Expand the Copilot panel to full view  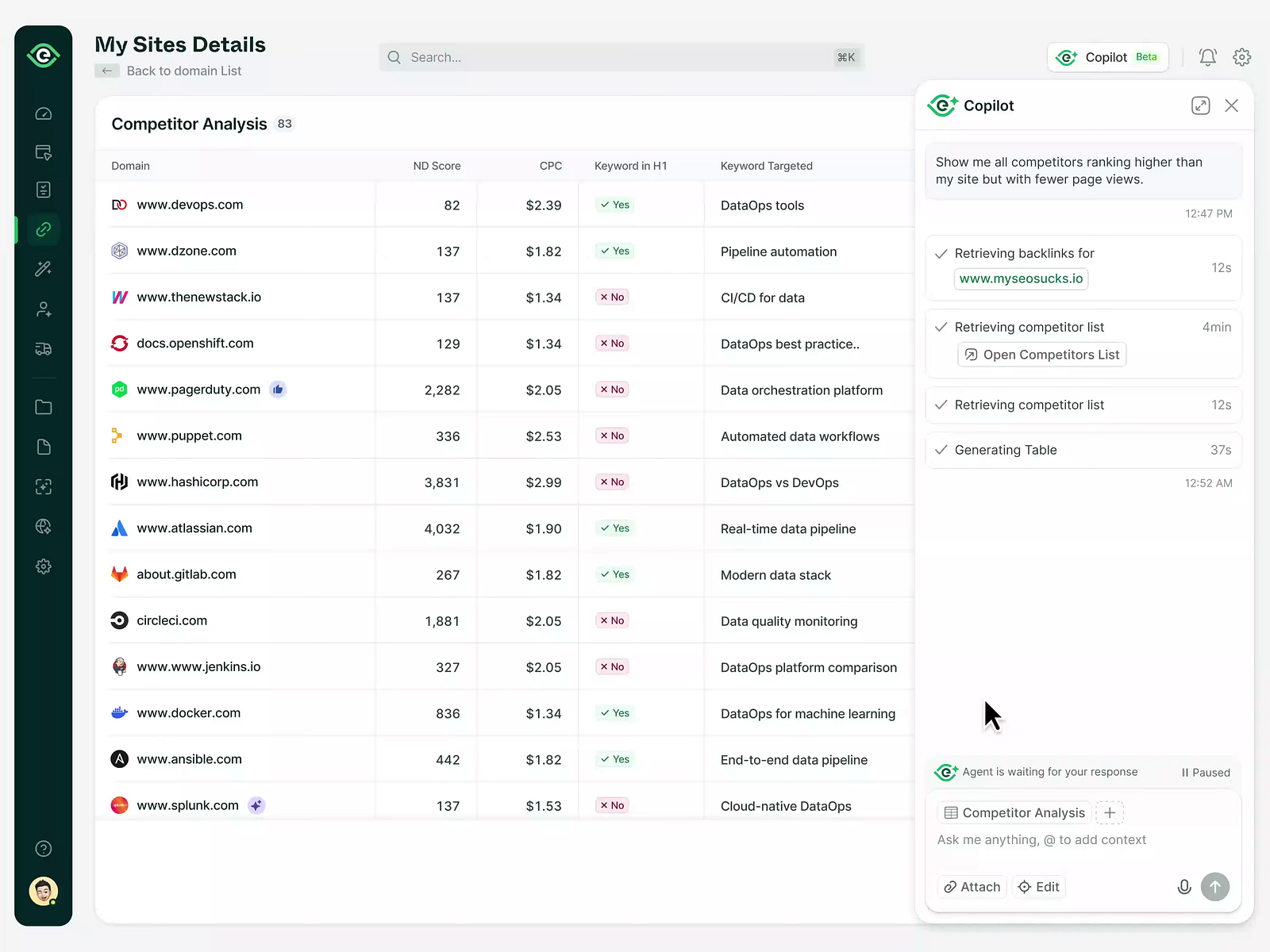click(1201, 106)
